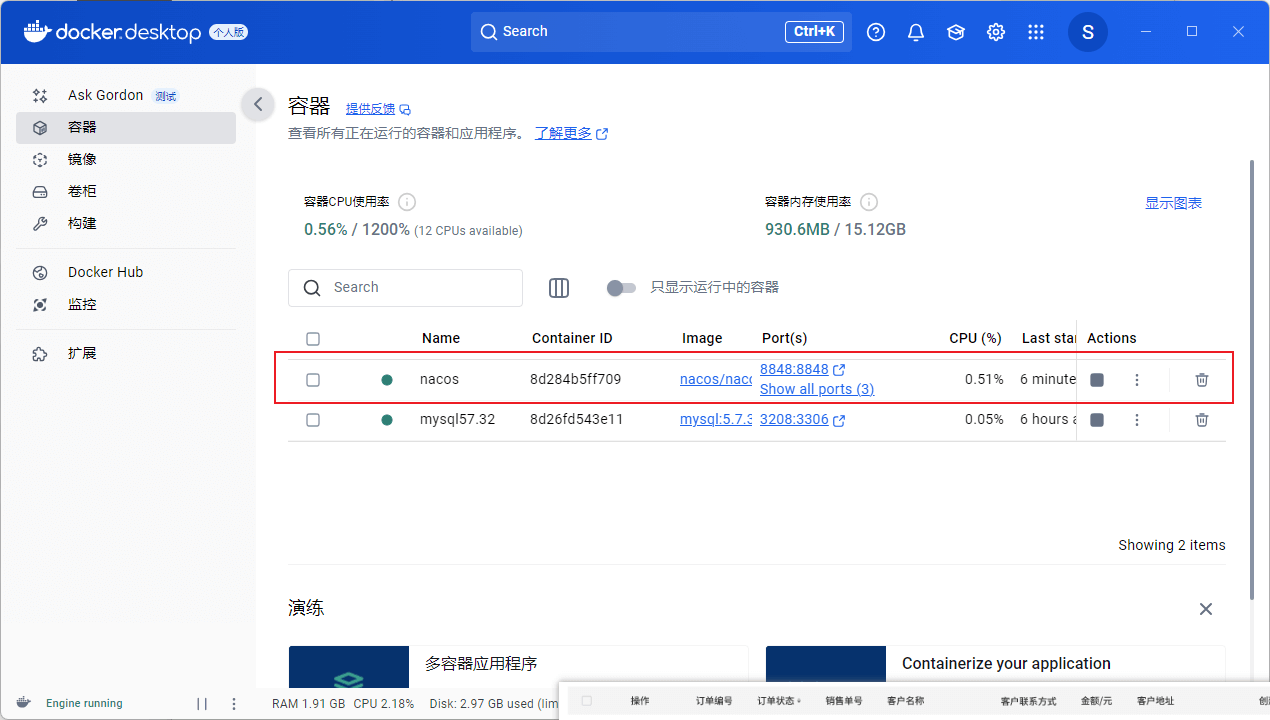Click the Engine running status
The height and width of the screenshot is (720, 1270).
coord(84,704)
